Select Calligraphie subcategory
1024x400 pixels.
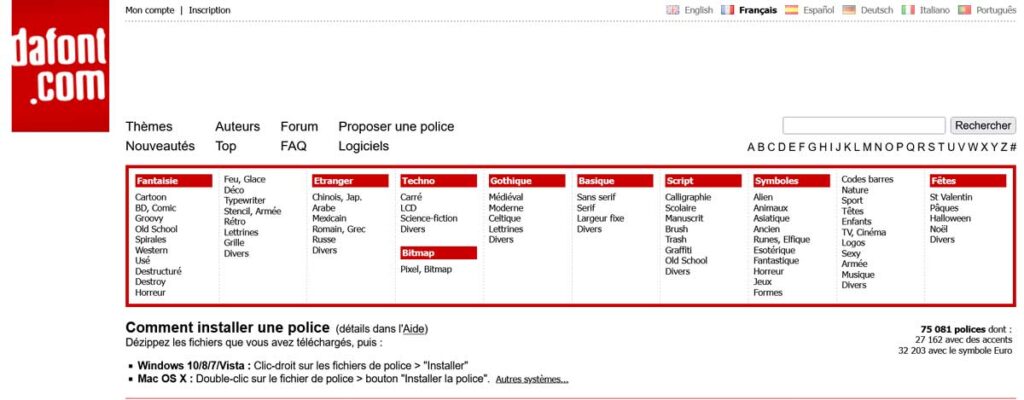pos(688,197)
